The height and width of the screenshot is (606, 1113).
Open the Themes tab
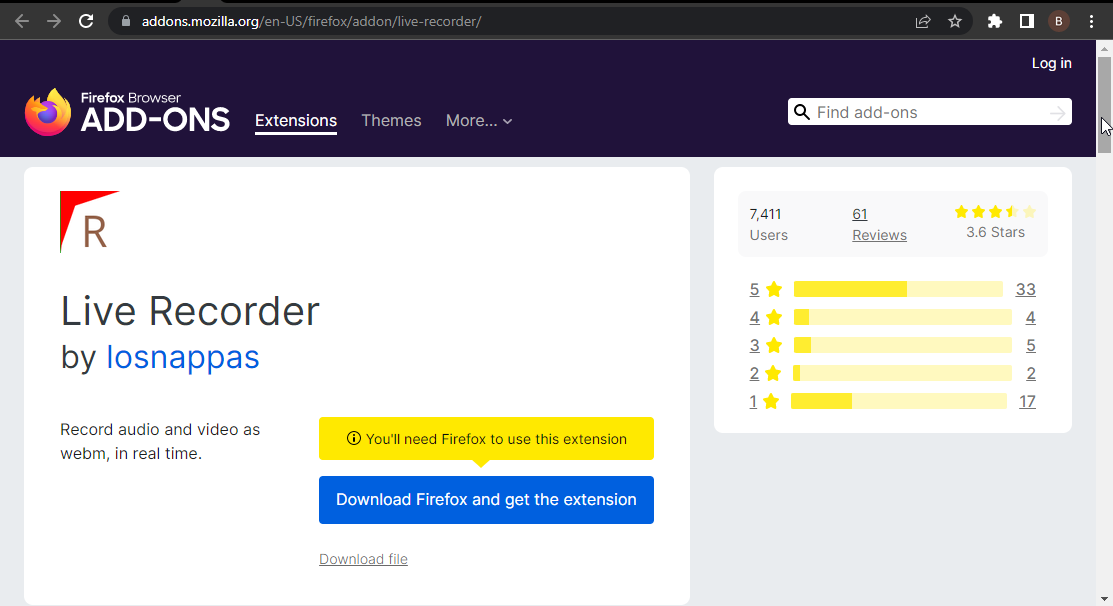pyautogui.click(x=391, y=121)
